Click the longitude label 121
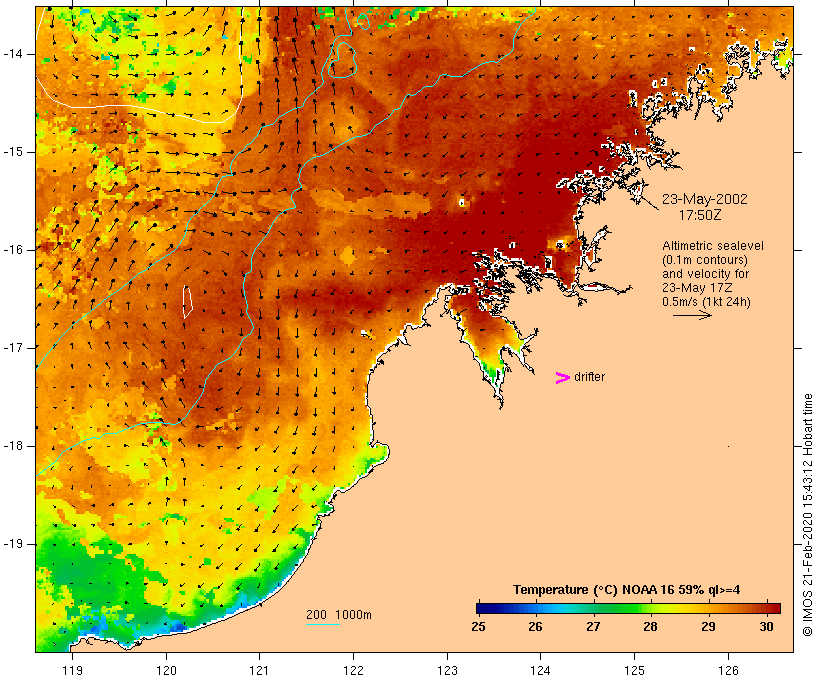 (x=259, y=671)
